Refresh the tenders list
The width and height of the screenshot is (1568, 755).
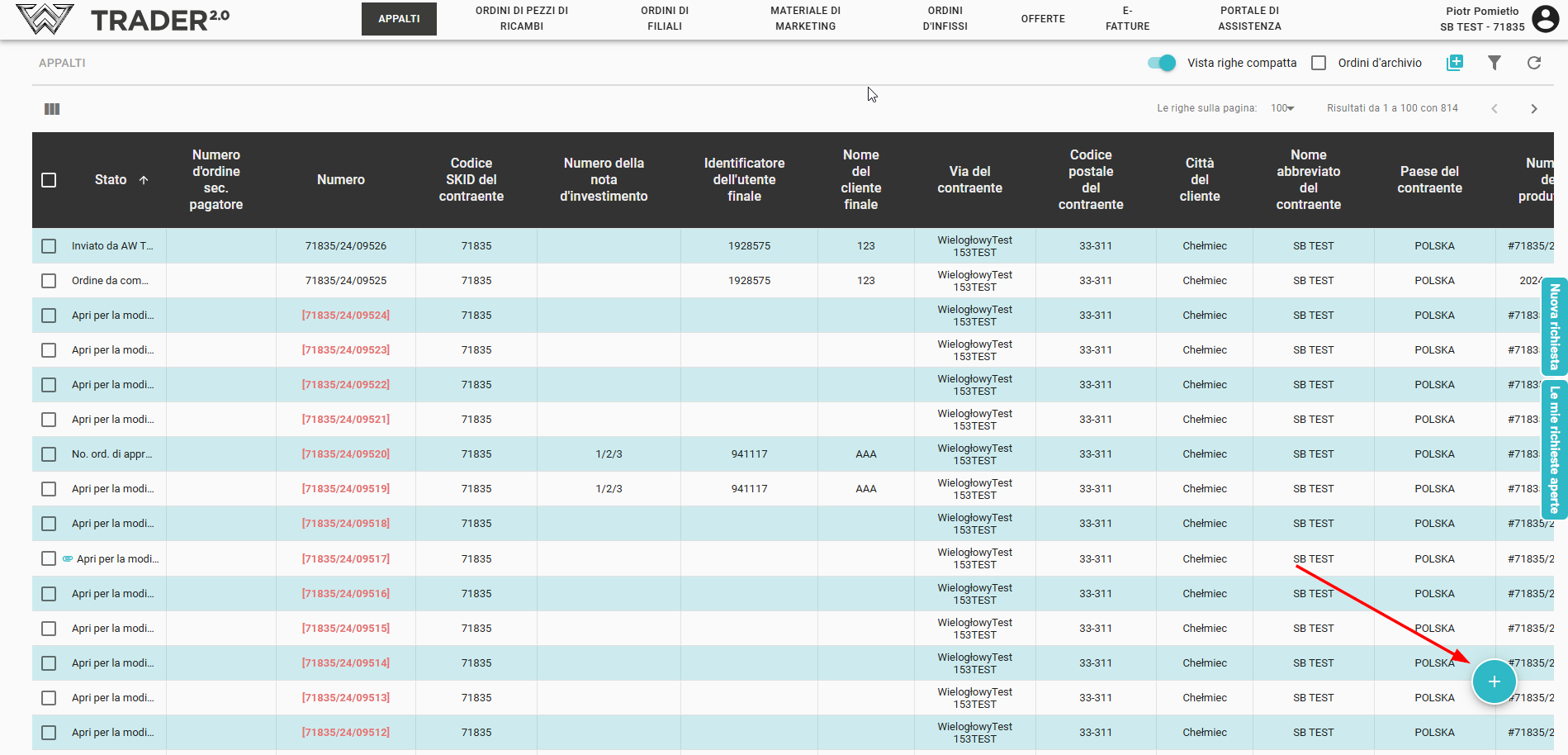pyautogui.click(x=1533, y=63)
